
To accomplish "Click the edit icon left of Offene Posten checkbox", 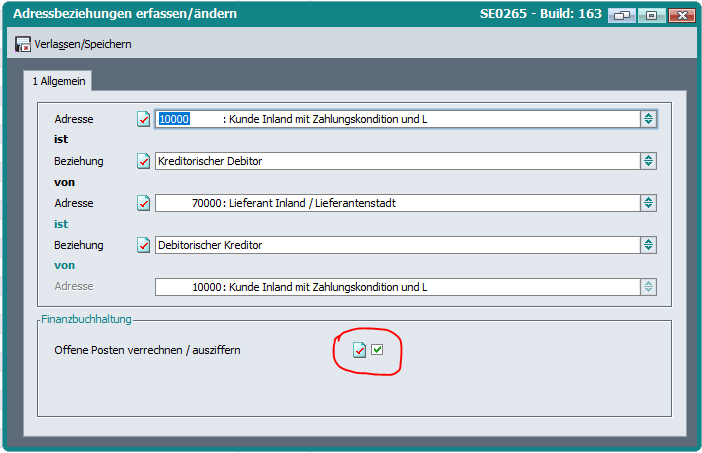I will (359, 350).
